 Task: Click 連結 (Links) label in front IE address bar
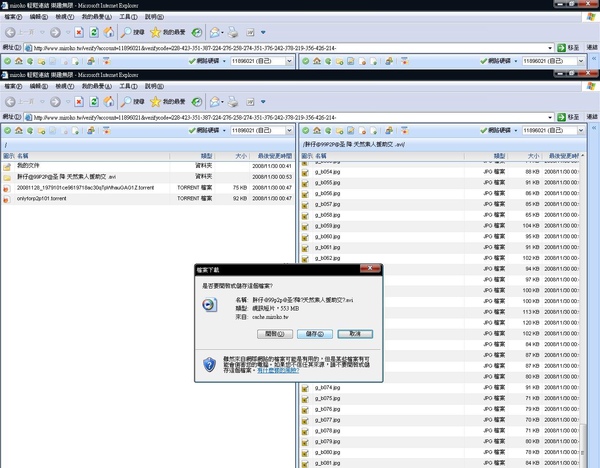point(592,117)
